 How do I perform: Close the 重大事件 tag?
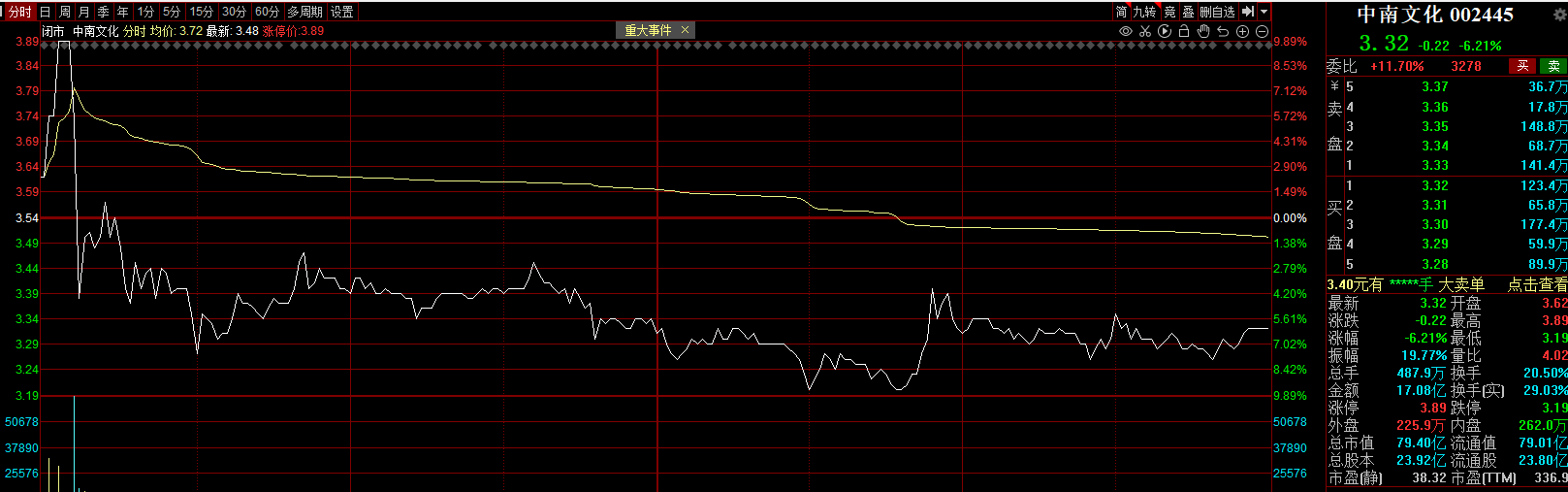[x=685, y=30]
